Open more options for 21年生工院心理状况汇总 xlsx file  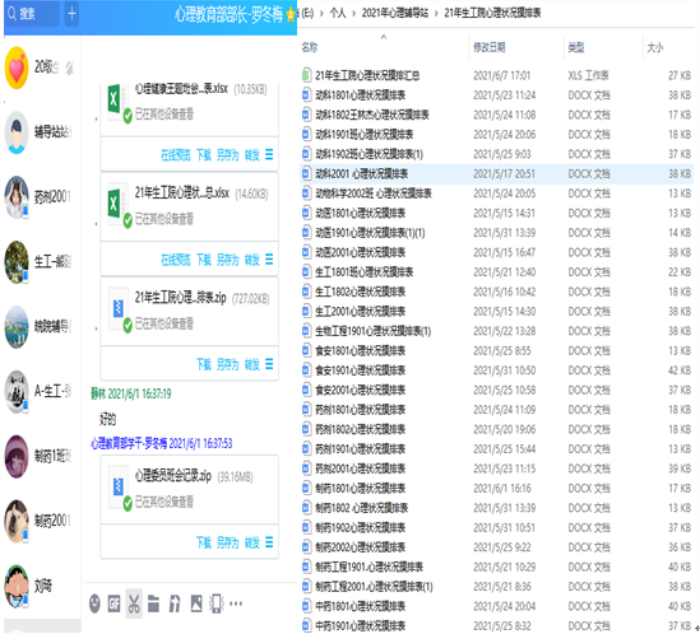click(x=269, y=259)
